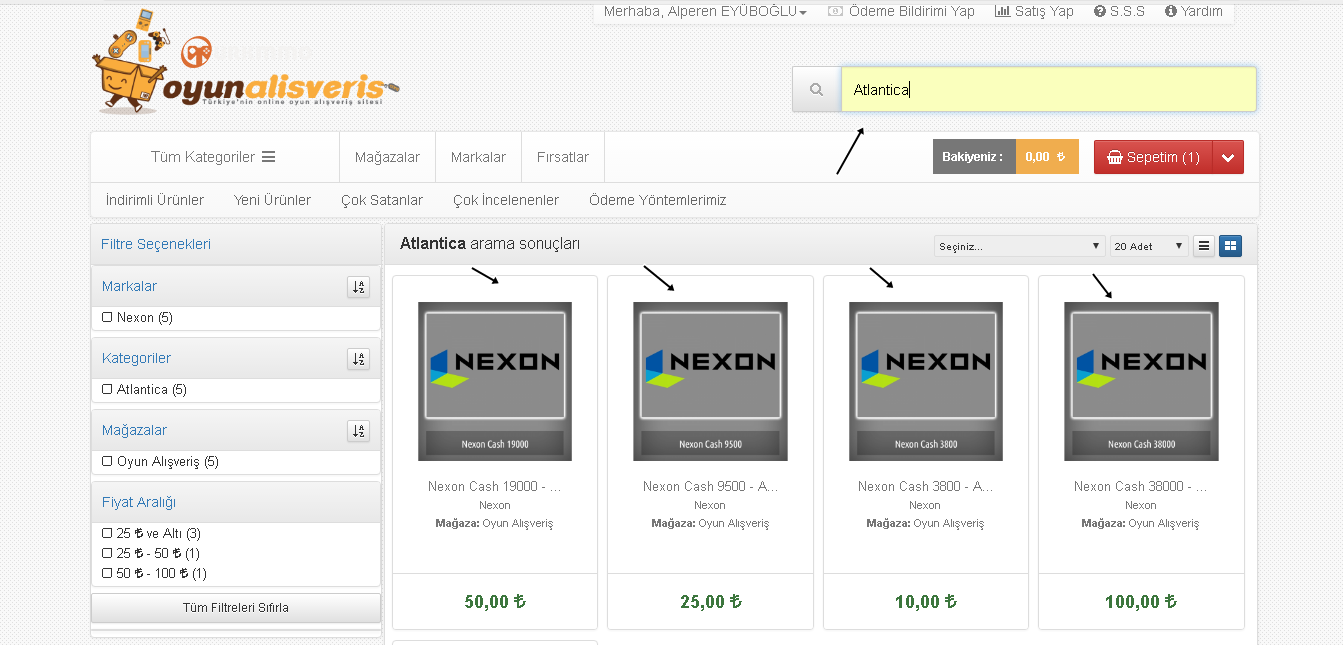The image size is (1343, 645).
Task: Check the 50 ₺ - 100 ₺ price filter
Action: (107, 573)
